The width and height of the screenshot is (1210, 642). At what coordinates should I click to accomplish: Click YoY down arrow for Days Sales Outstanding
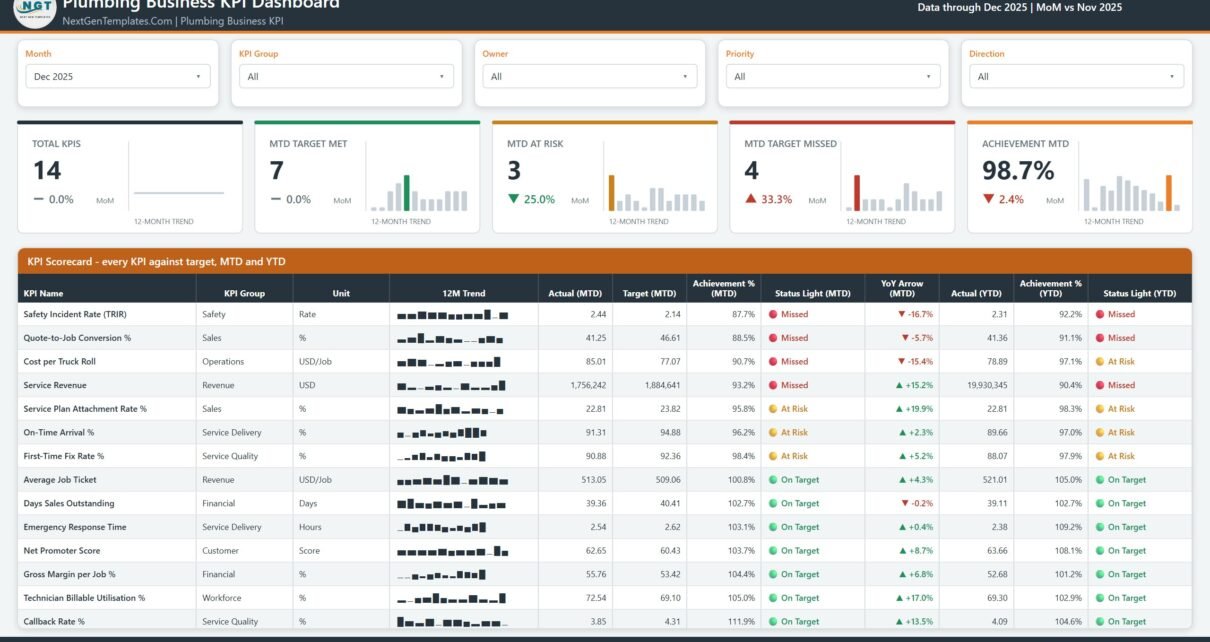[x=905, y=504]
